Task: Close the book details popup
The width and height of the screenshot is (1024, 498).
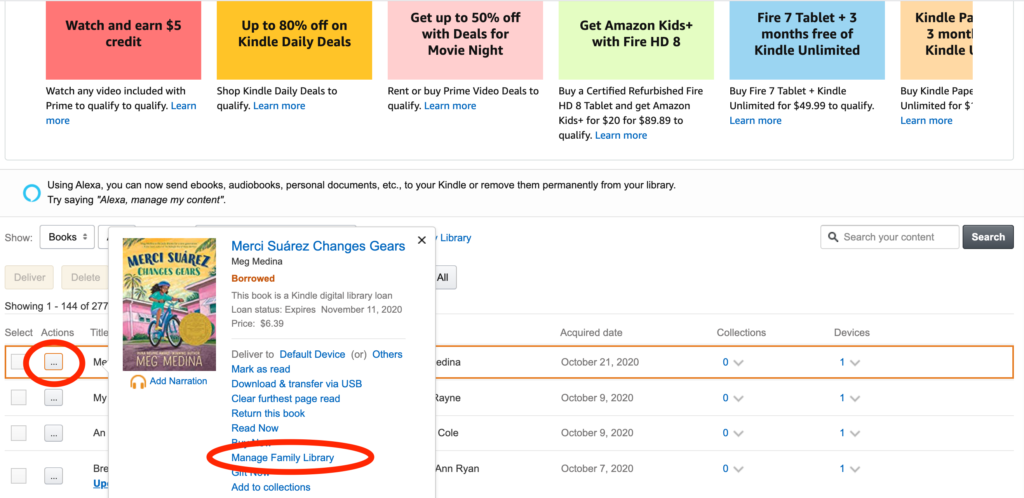Action: tap(422, 240)
